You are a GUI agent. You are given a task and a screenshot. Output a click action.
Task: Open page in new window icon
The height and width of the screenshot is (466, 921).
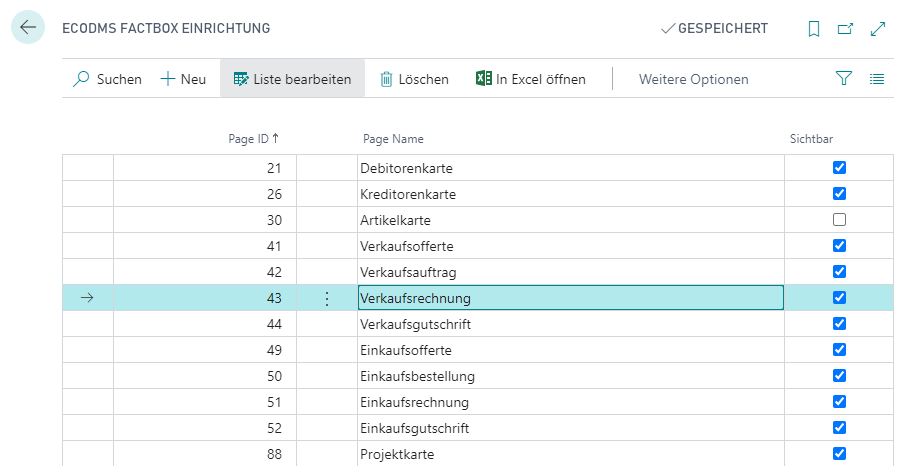pyautogui.click(x=845, y=29)
